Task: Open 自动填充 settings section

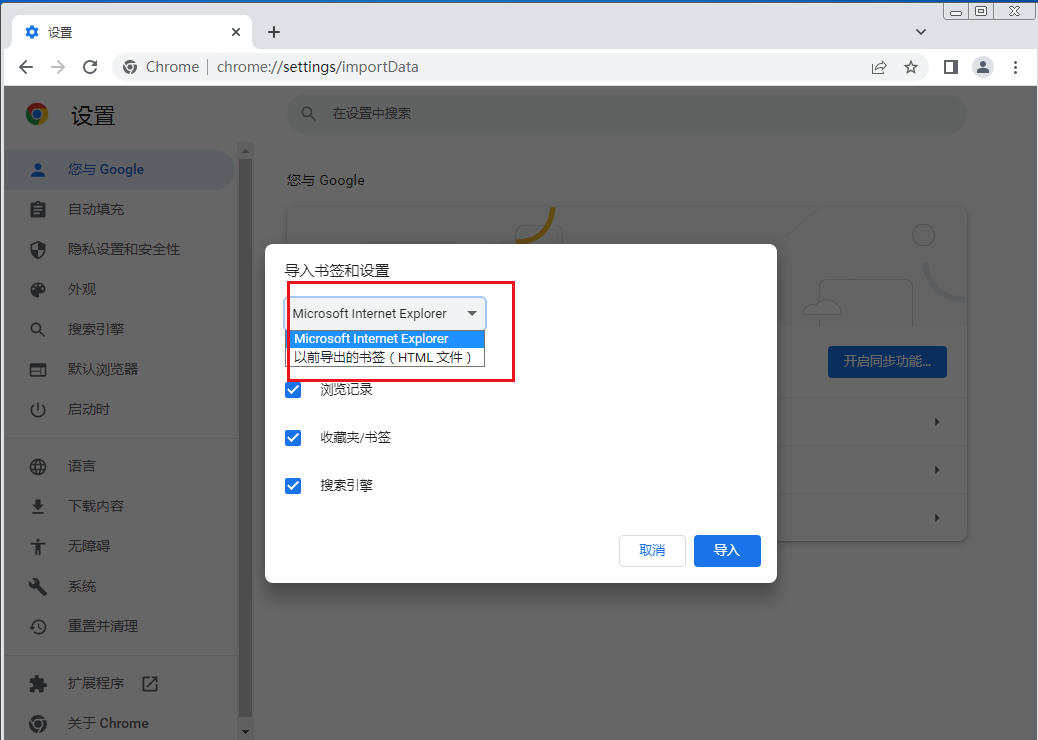Action: [119, 209]
